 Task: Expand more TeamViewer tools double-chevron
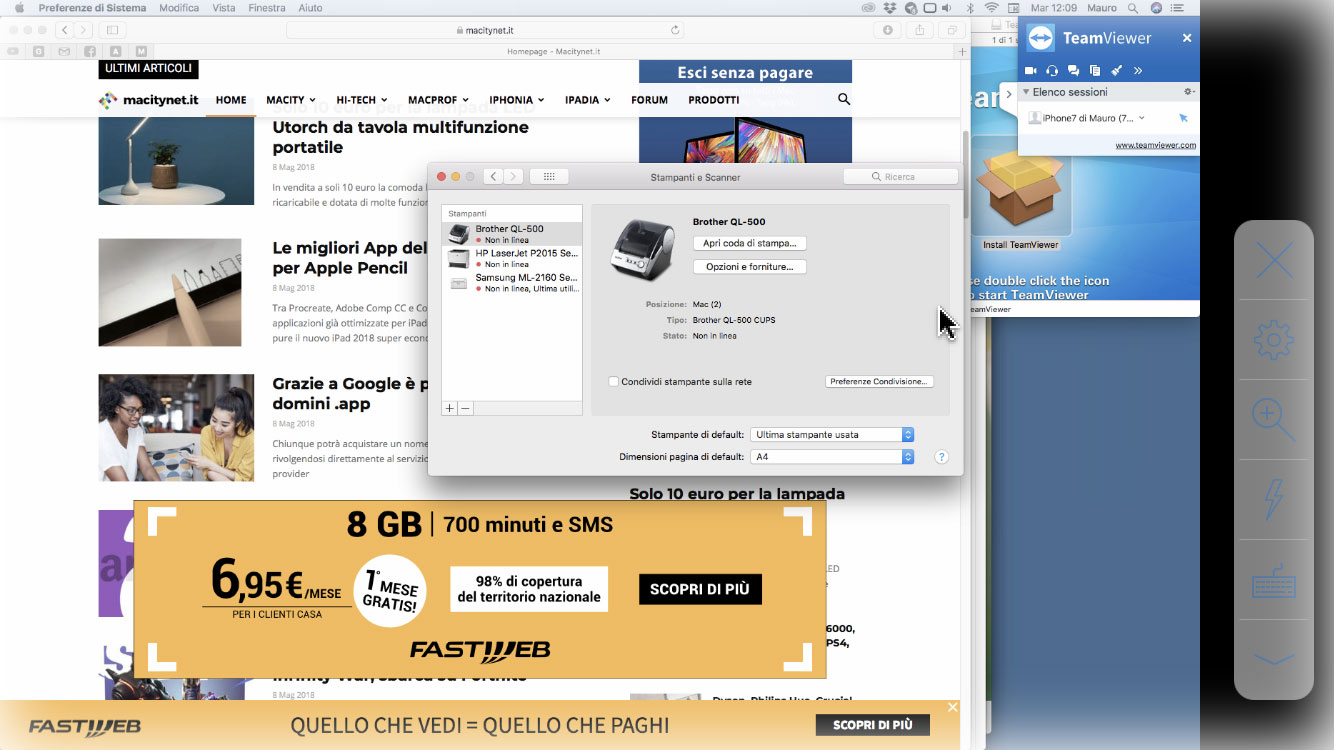(x=1138, y=70)
